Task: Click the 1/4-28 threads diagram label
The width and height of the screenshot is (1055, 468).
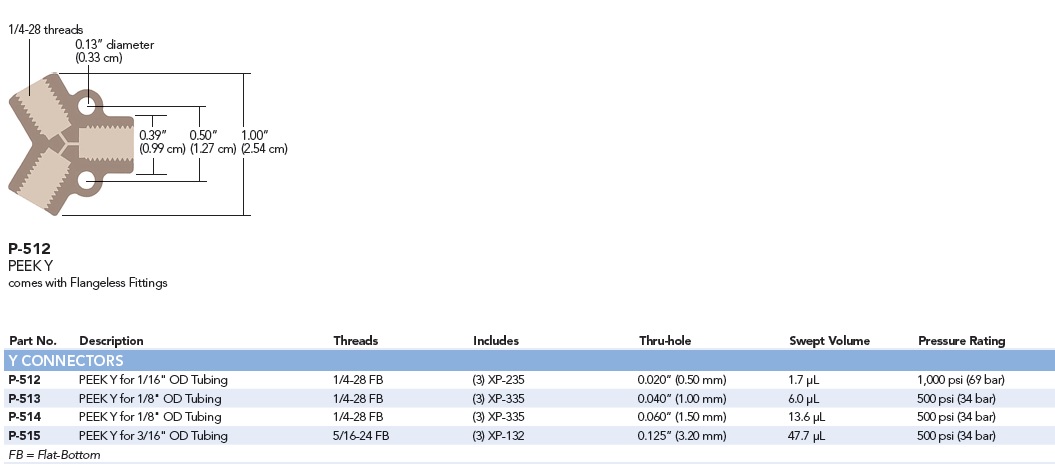Action: [x=45, y=30]
